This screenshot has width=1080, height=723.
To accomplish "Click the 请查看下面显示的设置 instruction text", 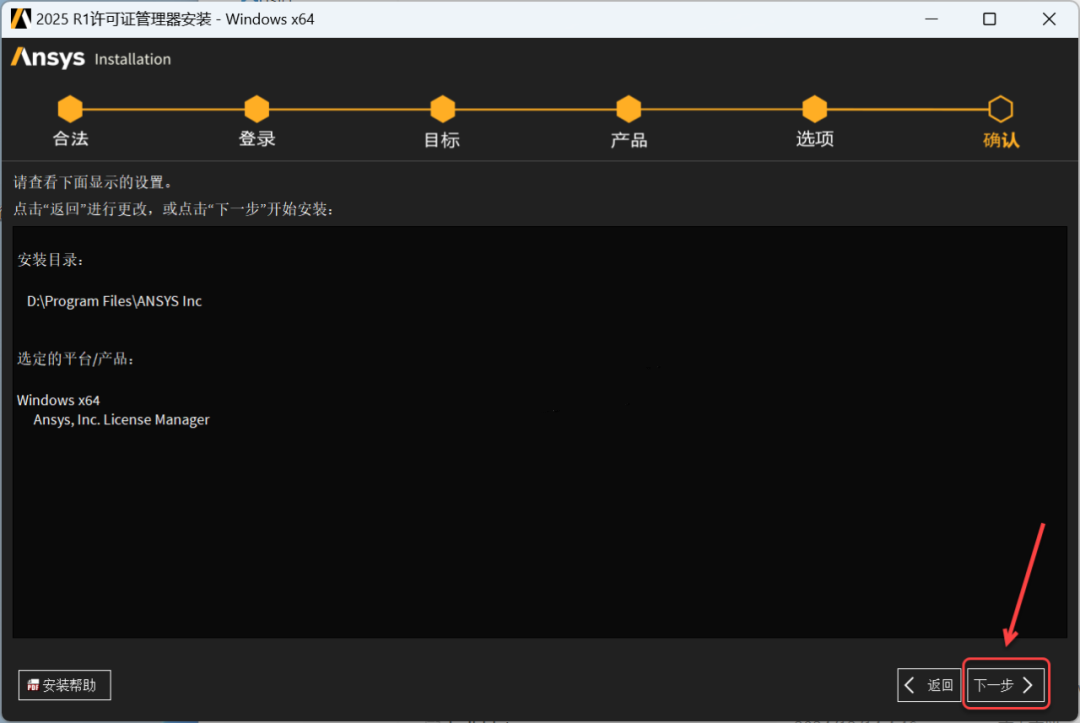I will click(93, 182).
